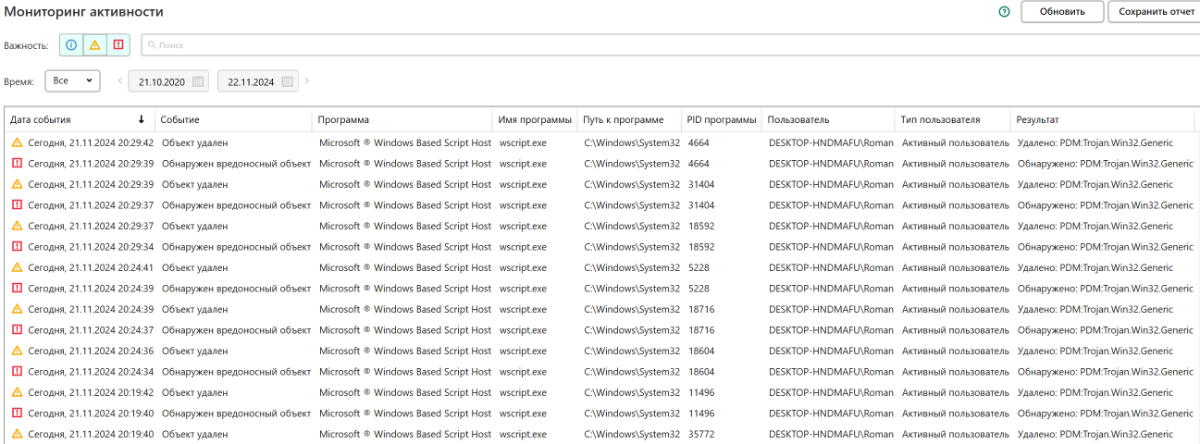The image size is (1200, 444).
Task: Toggle the yellow warning importance filter
Action: point(94,45)
